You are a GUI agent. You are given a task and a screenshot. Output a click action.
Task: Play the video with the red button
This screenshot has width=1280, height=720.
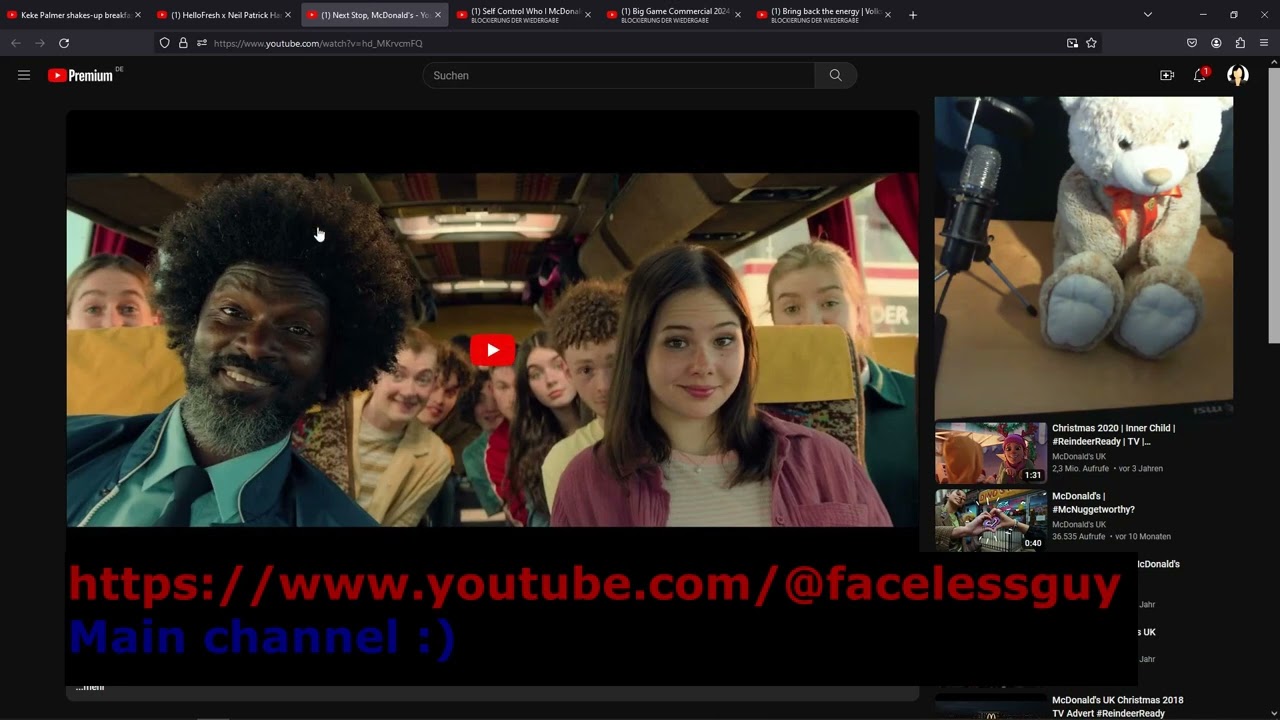(x=492, y=350)
